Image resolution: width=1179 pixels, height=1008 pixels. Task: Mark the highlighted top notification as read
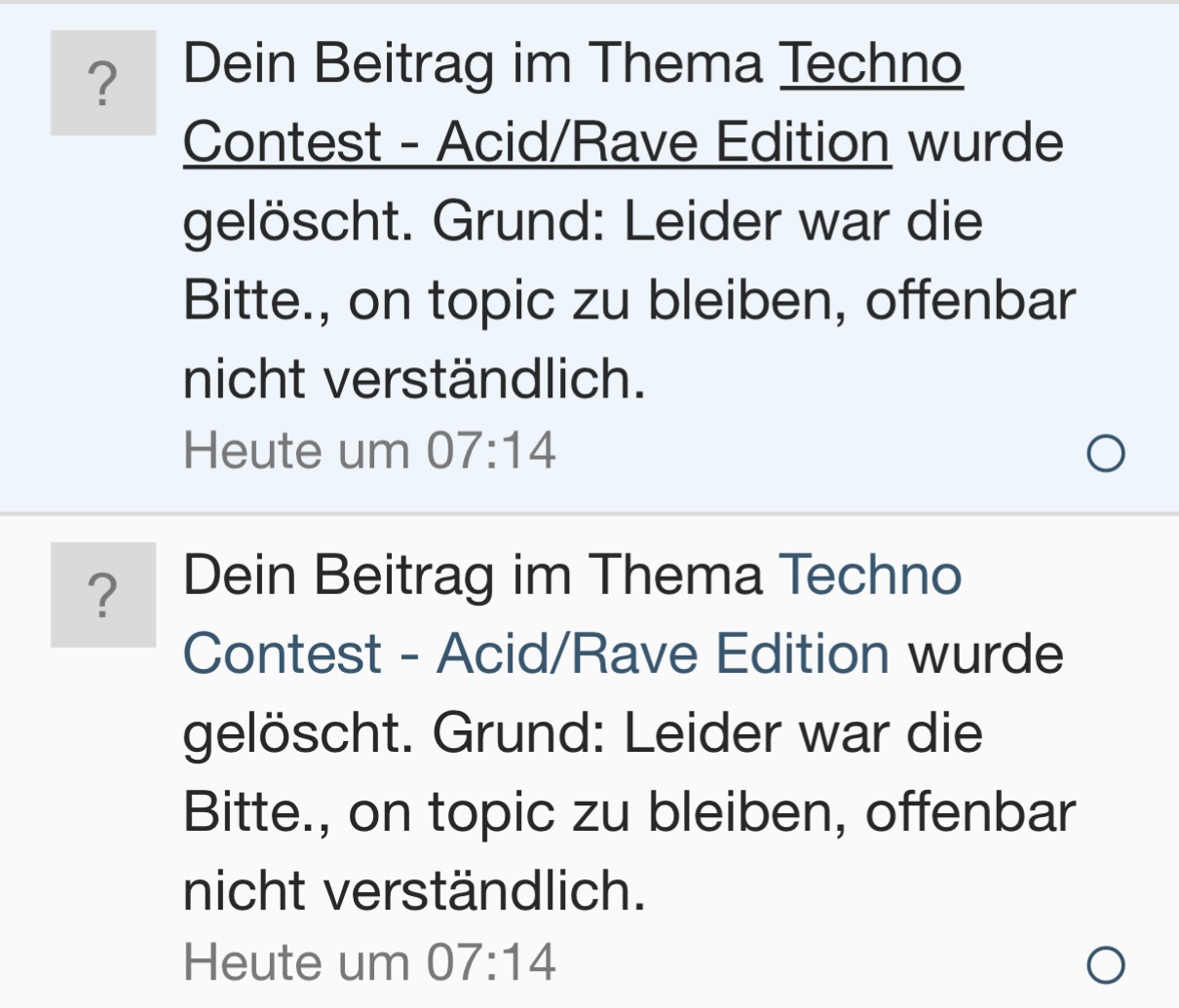pyautogui.click(x=1105, y=453)
